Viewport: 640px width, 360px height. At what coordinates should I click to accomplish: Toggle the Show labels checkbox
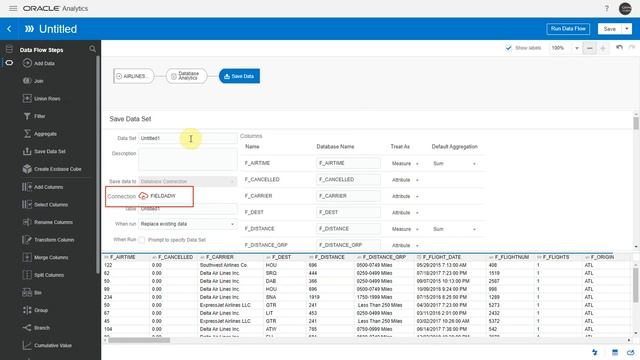pyautogui.click(x=508, y=48)
